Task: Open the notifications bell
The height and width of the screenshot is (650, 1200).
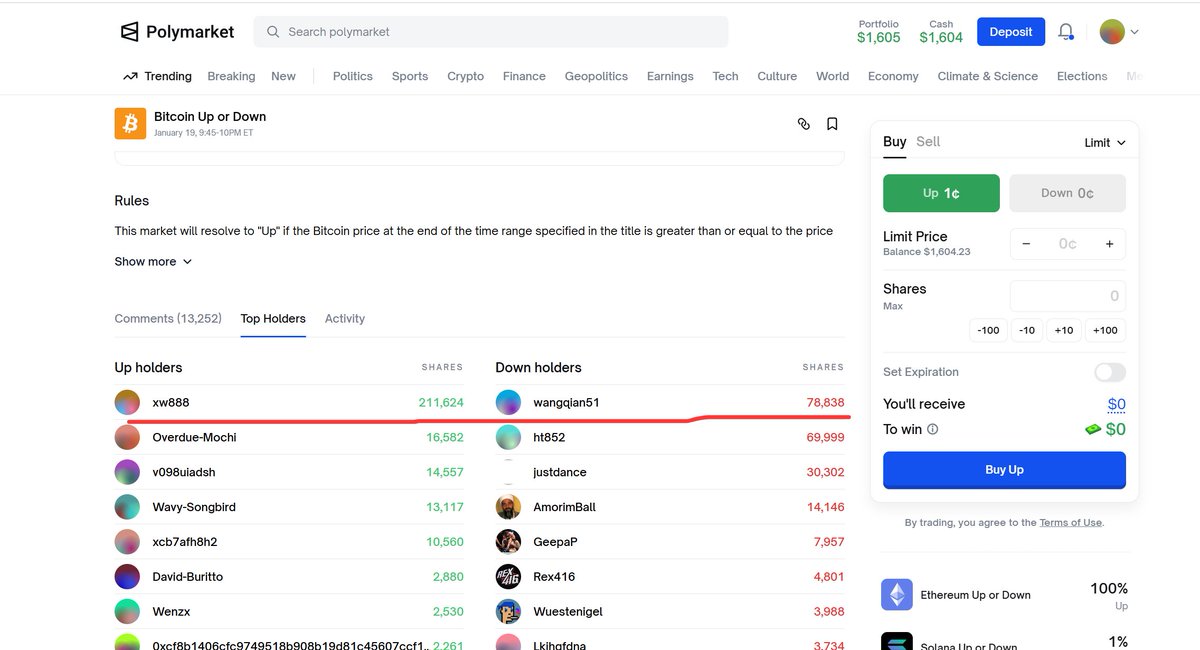Action: (1066, 32)
